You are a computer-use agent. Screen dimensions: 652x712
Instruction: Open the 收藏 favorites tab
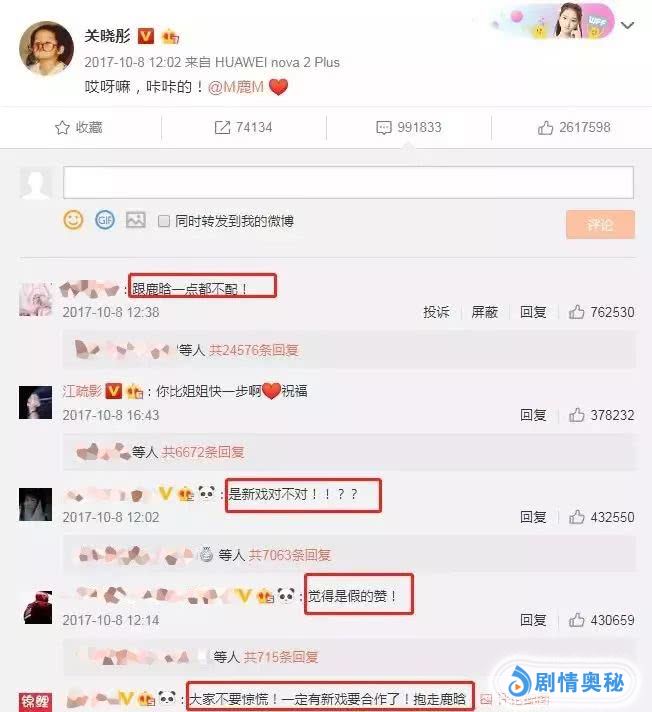(79, 128)
